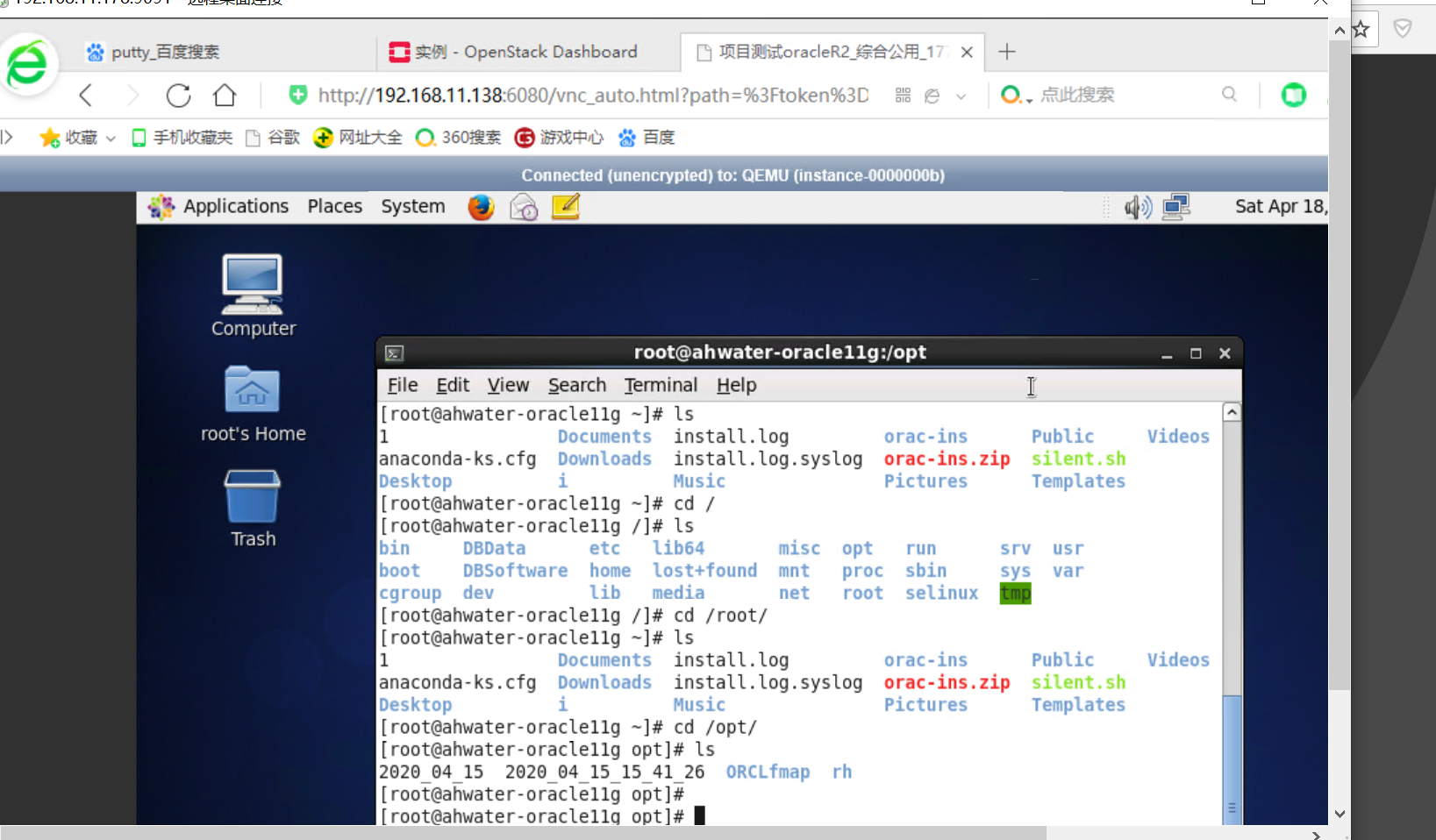Go back using the browser back arrow
Viewport: 1436px width, 840px height.
point(86,96)
